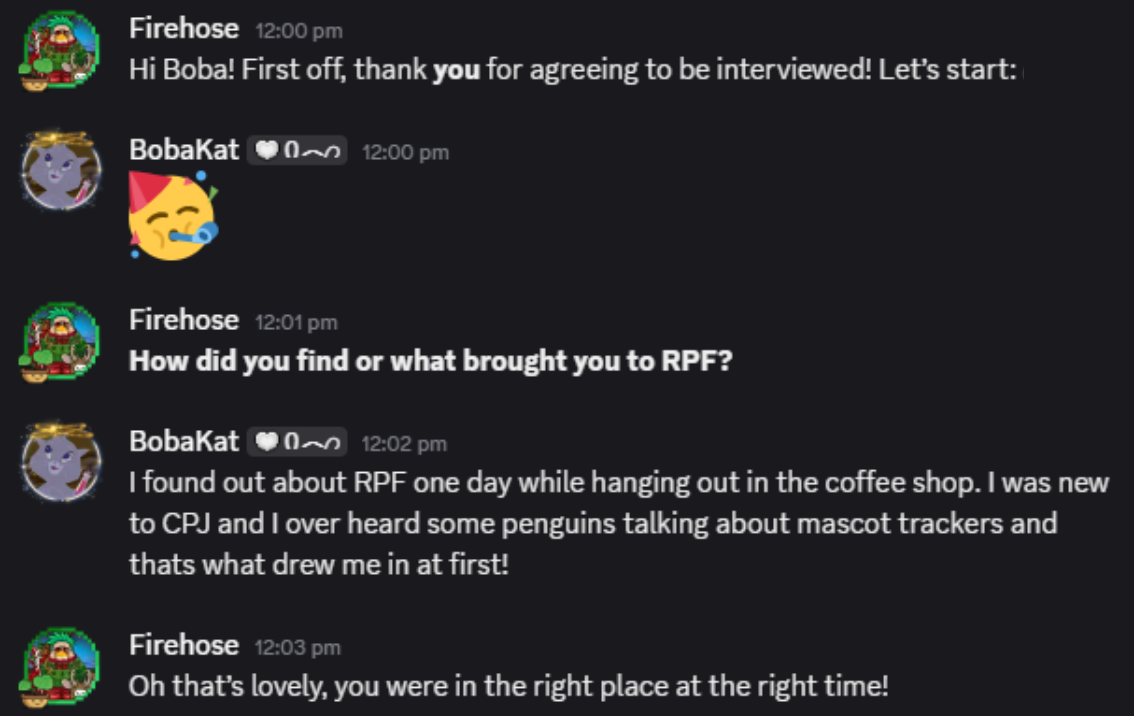Viewport: 1134px width, 716px height.
Task: Click Firehose's avatar on the 12:01 pm question
Action: pos(60,342)
